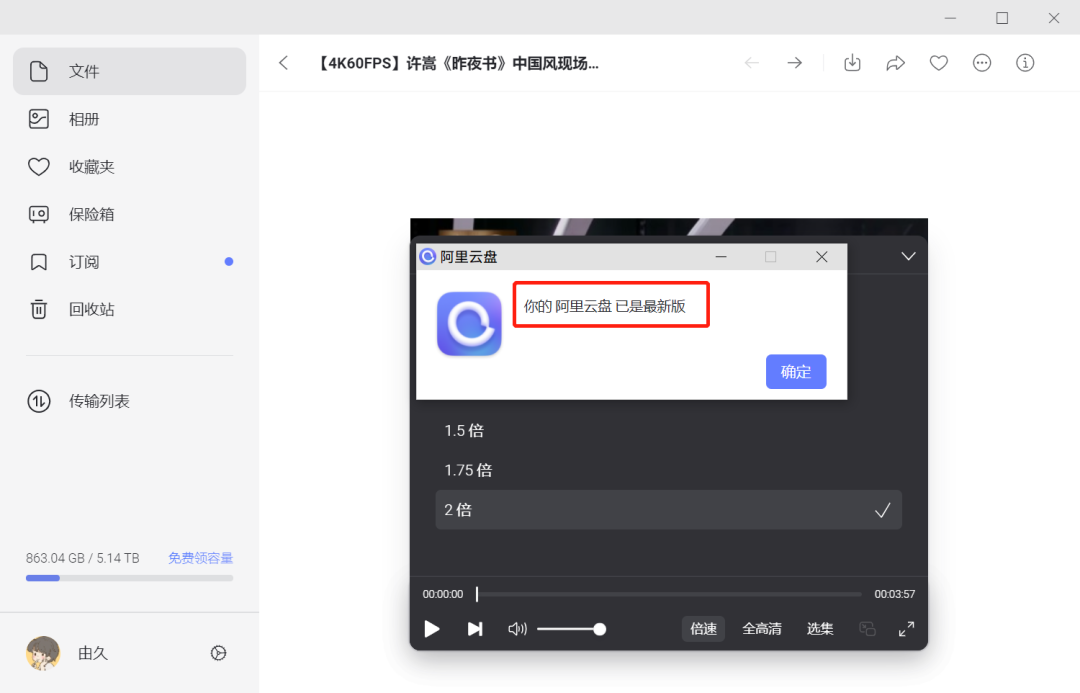Favorite the video with heart icon

pyautogui.click(x=939, y=63)
